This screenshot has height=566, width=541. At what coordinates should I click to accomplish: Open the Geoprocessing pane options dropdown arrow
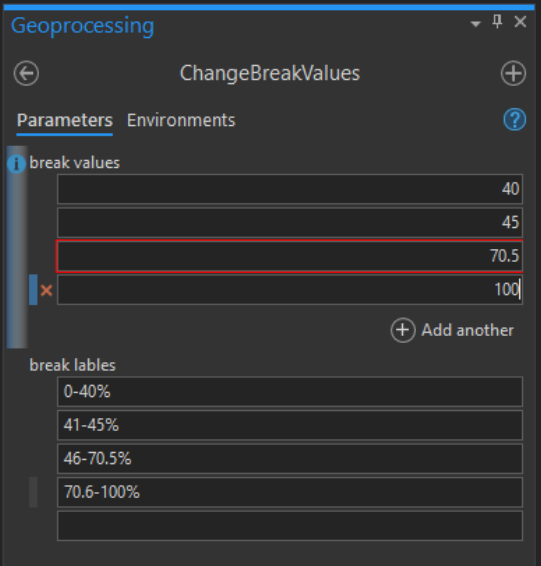476,24
